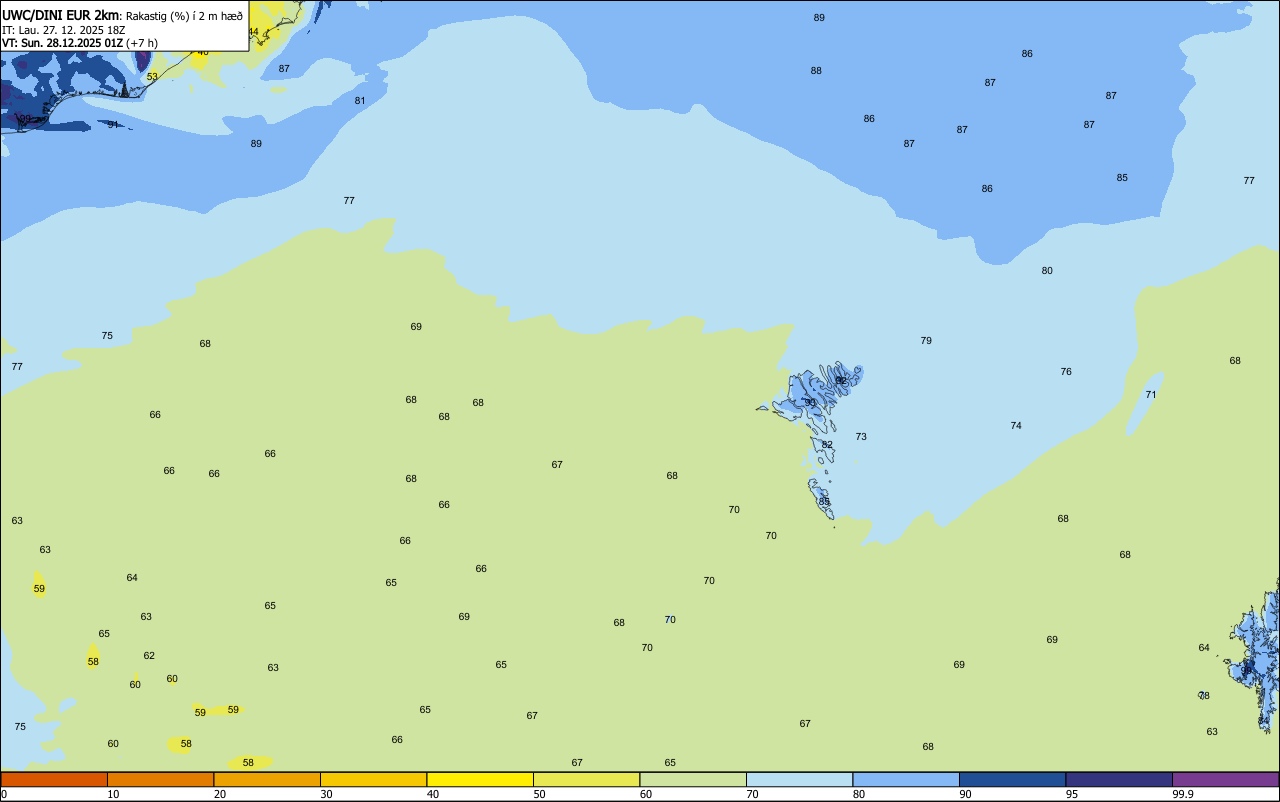Click the "50" legend tick label
The height and width of the screenshot is (802, 1280).
click(x=539, y=794)
